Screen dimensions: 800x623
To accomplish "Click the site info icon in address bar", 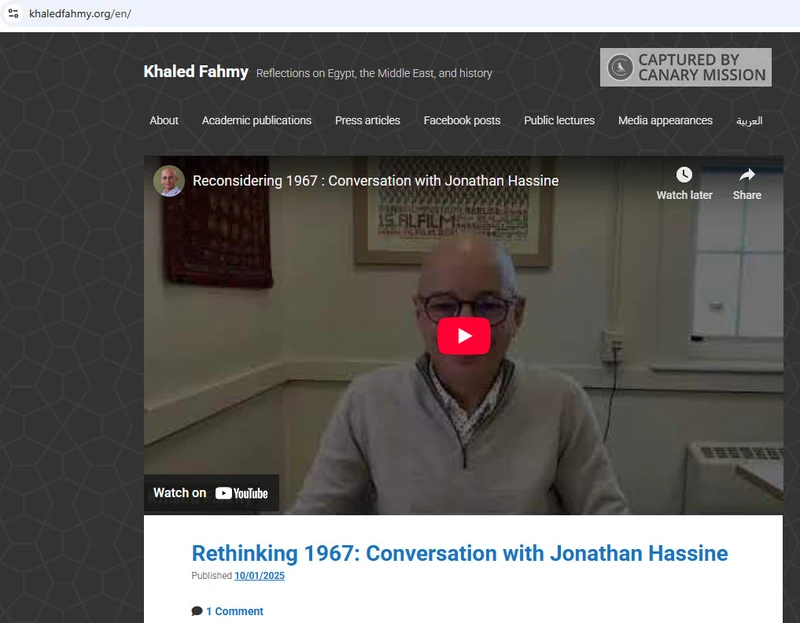I will pyautogui.click(x=13, y=13).
